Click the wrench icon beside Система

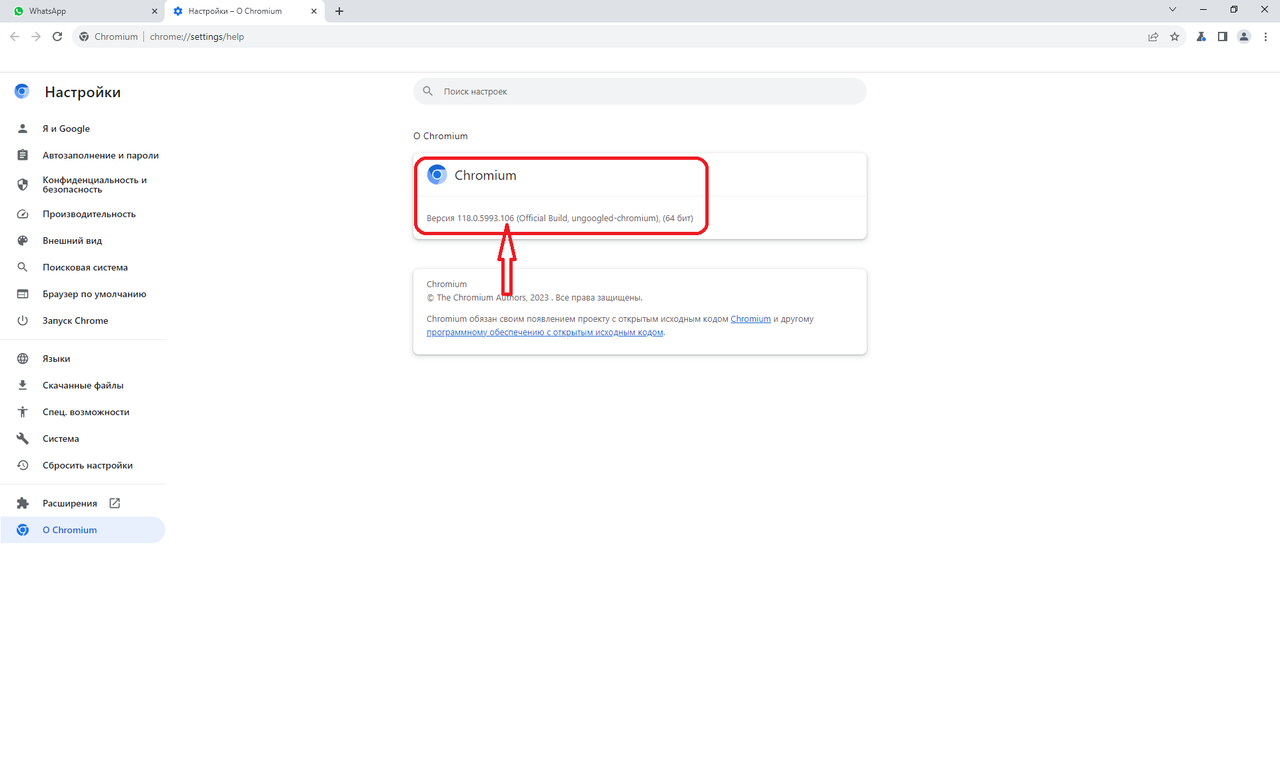[x=22, y=438]
